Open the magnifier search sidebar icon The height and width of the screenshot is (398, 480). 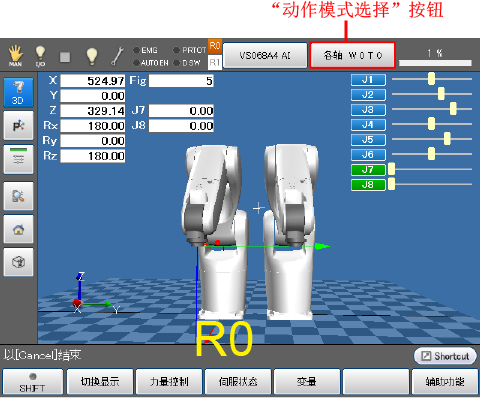18,196
